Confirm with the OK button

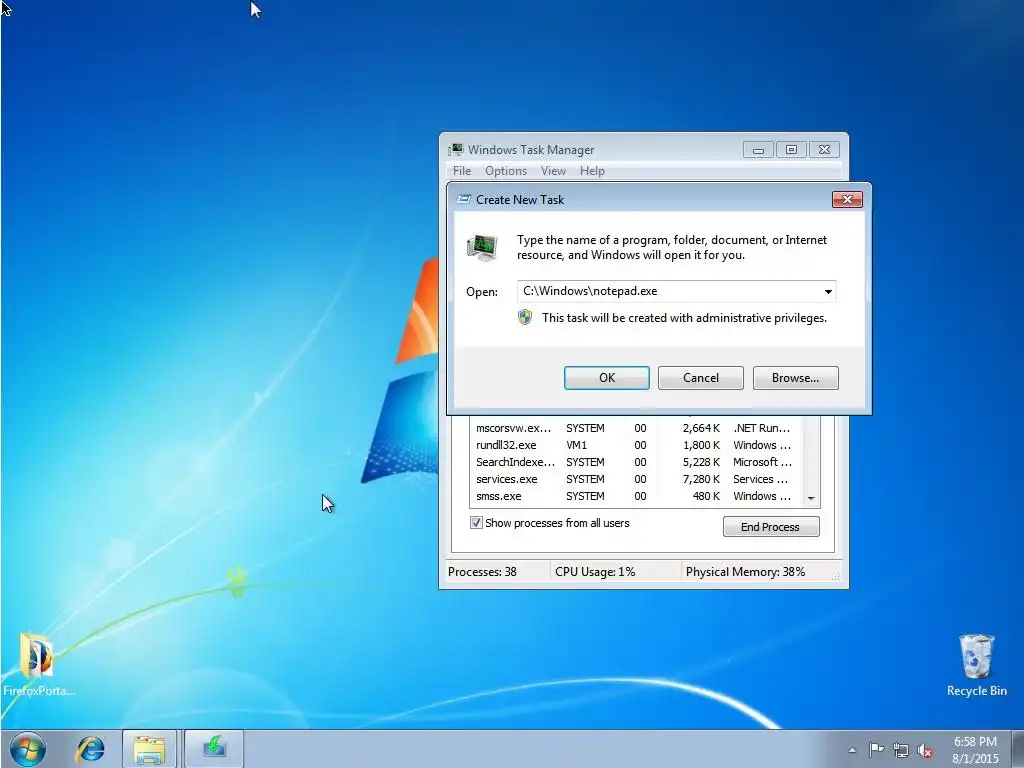(x=607, y=378)
